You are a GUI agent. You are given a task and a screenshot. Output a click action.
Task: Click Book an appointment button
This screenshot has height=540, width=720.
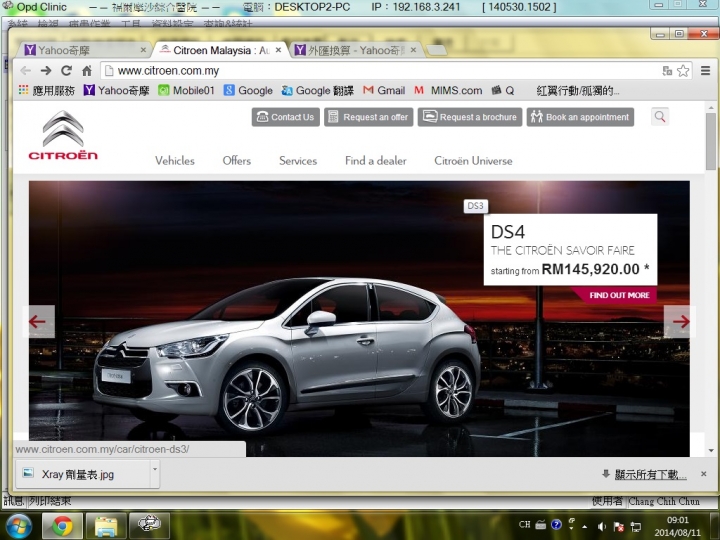tap(580, 117)
